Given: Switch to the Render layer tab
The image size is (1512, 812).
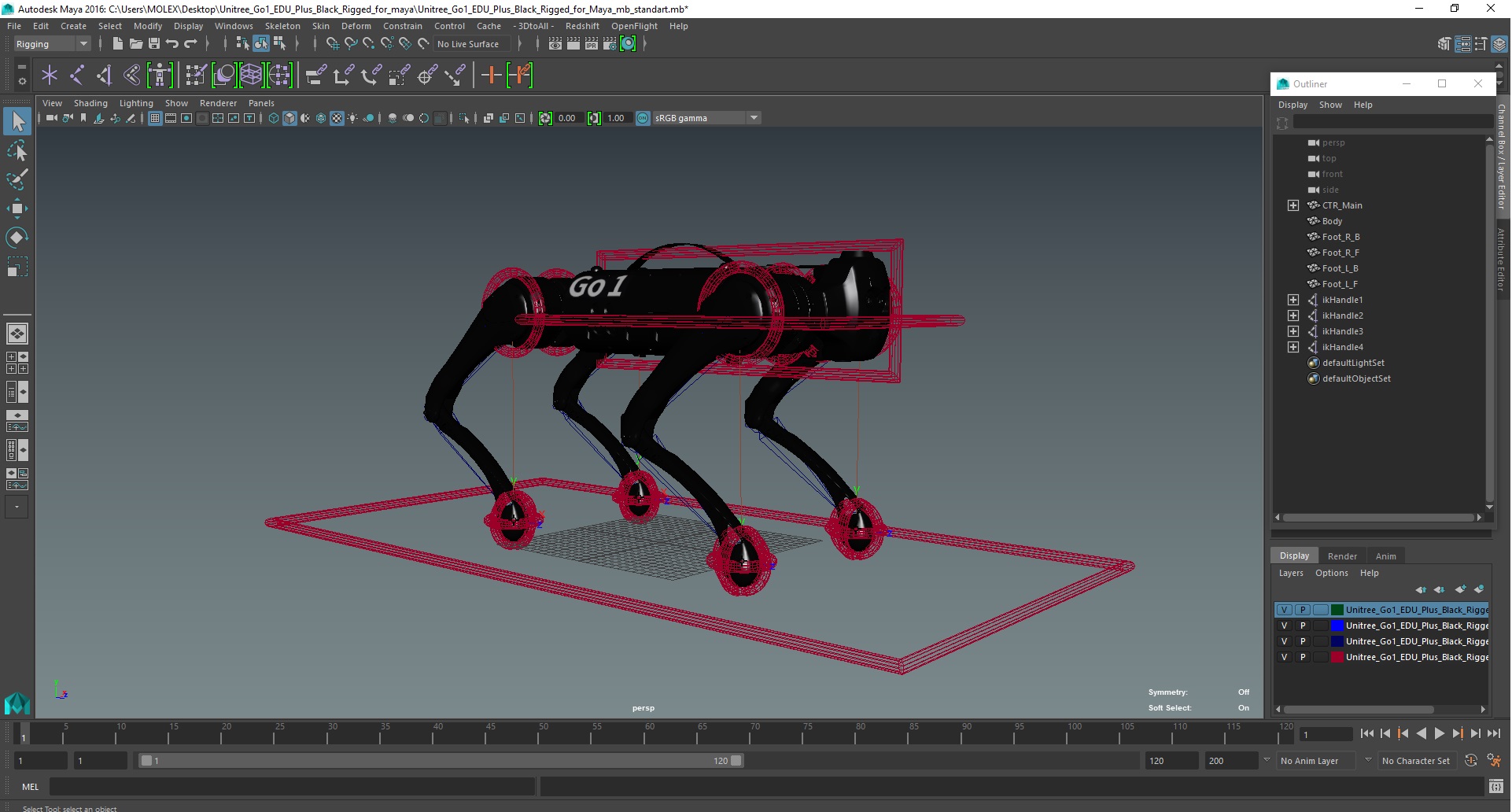Looking at the screenshot, I should (x=1342, y=556).
